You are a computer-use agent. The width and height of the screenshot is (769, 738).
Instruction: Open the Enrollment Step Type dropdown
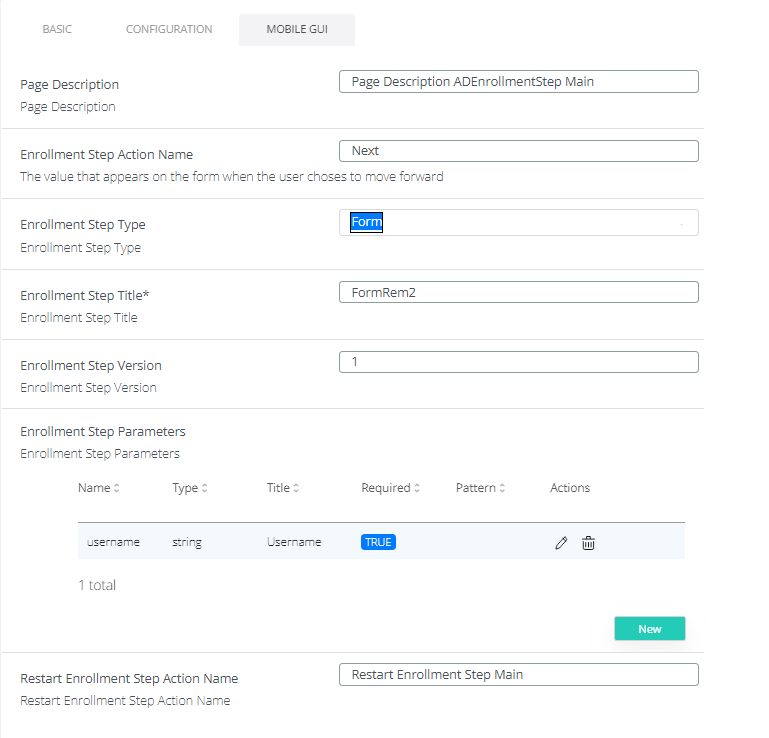point(518,222)
